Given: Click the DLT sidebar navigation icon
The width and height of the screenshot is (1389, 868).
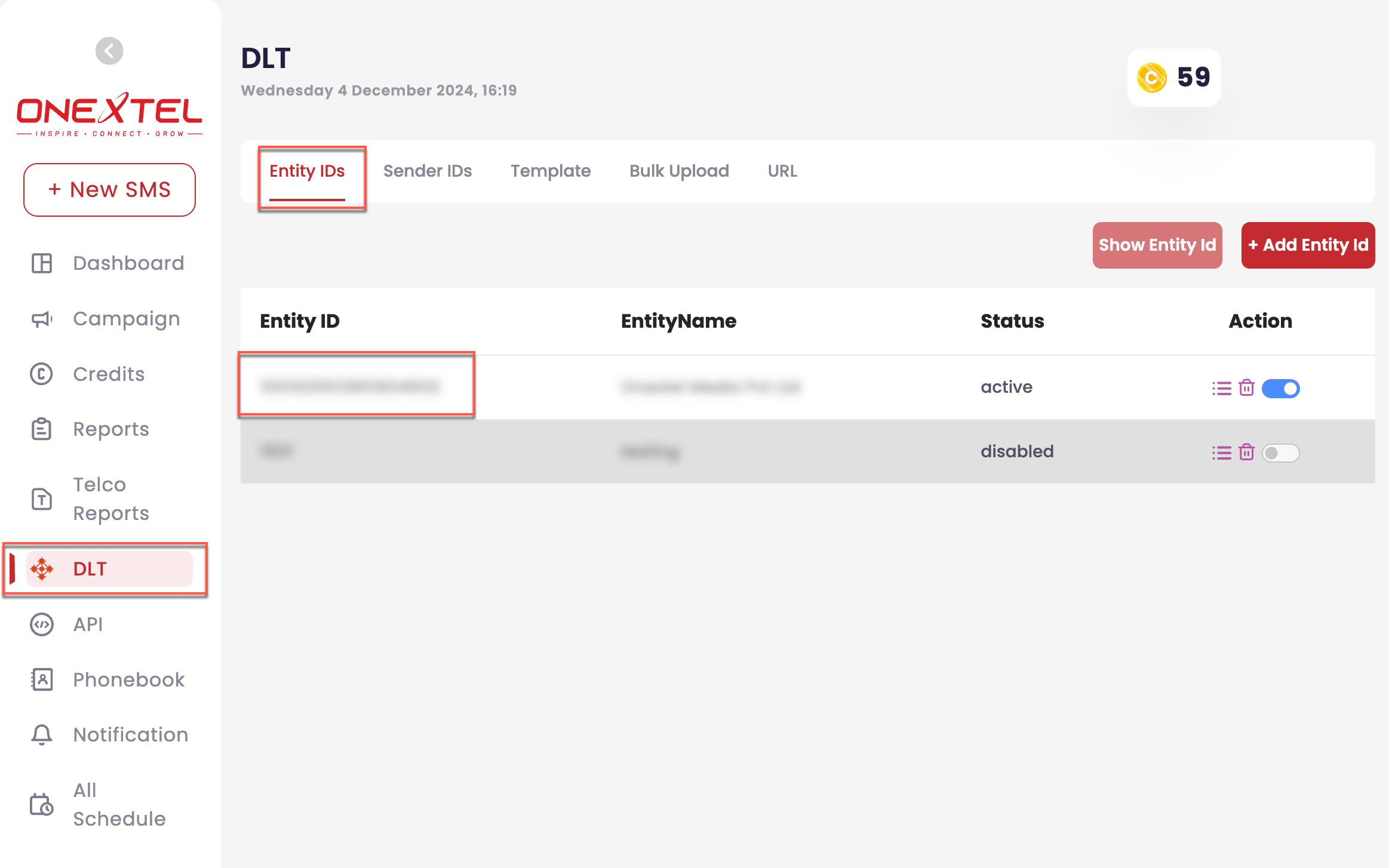Looking at the screenshot, I should [40, 568].
